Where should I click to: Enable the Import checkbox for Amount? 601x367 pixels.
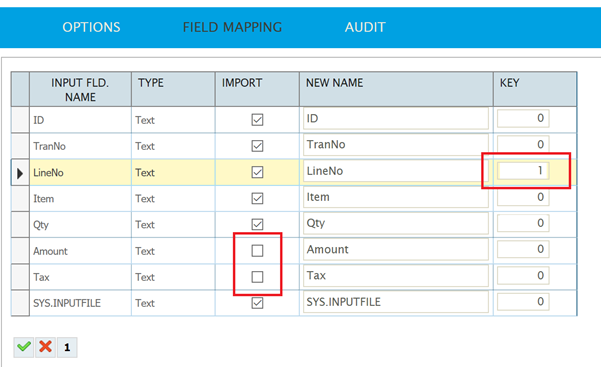pos(257,251)
